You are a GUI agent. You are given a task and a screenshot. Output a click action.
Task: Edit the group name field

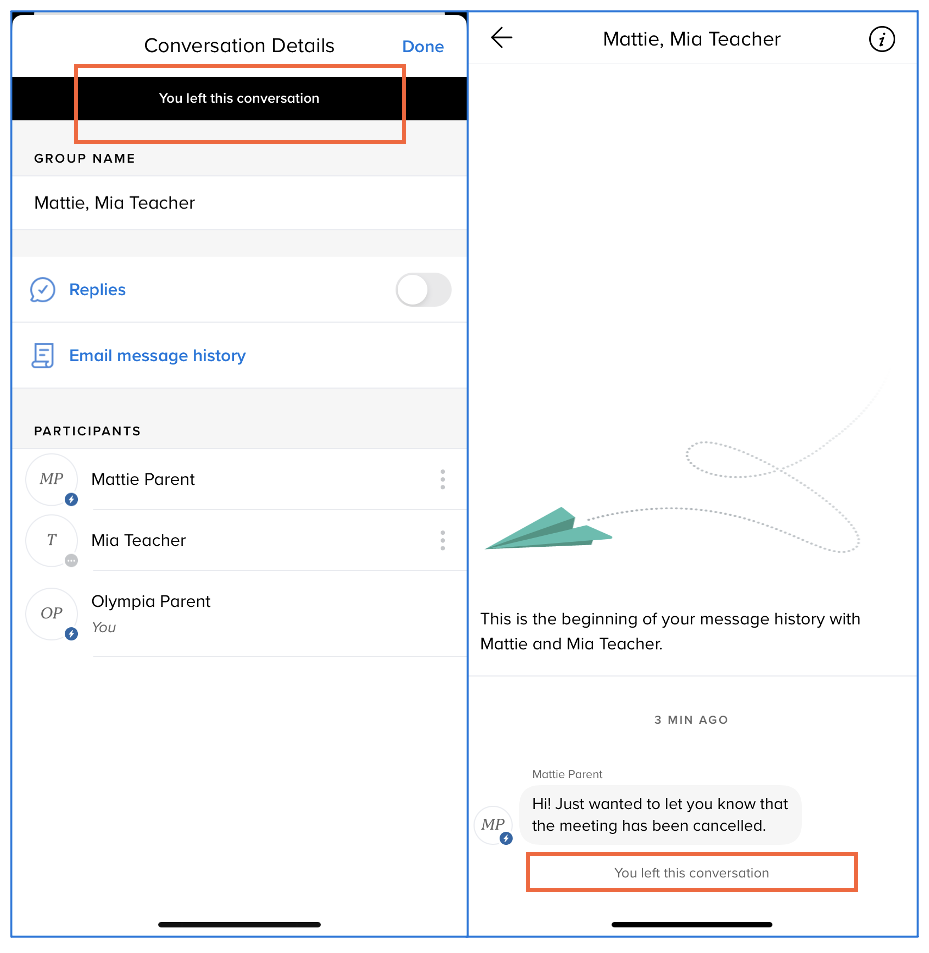[238, 203]
